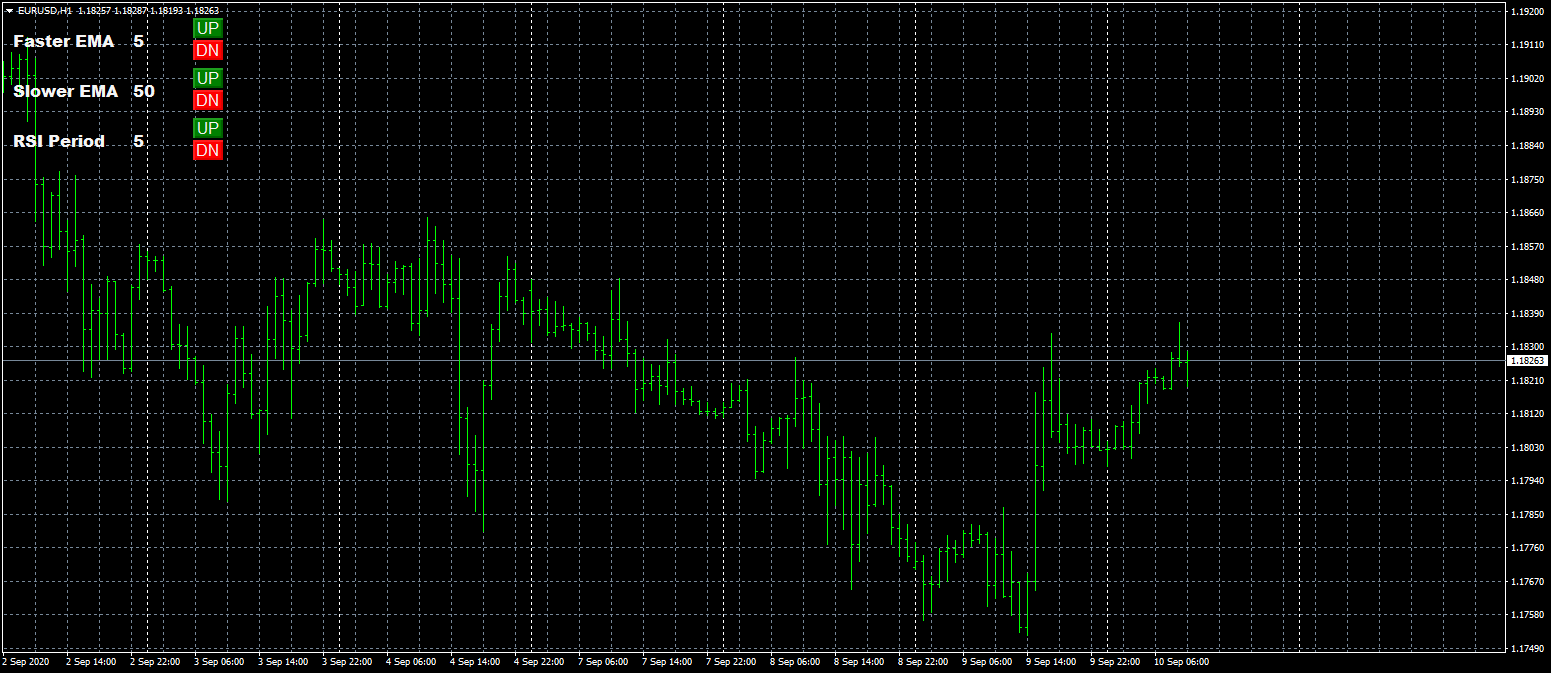Click the 1.18840 price scale label
The height and width of the screenshot is (673, 1551).
pyautogui.click(x=1526, y=145)
